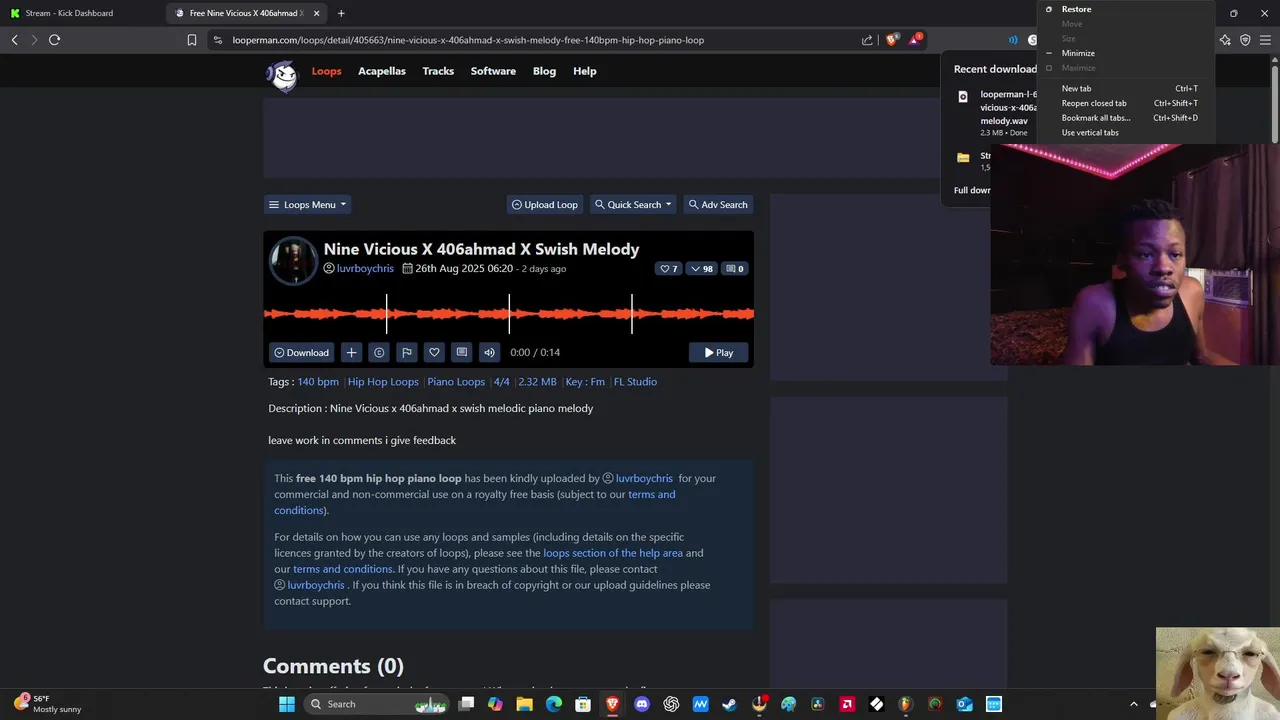The height and width of the screenshot is (720, 1280).
Task: Open the Blog nav item
Action: pos(544,71)
